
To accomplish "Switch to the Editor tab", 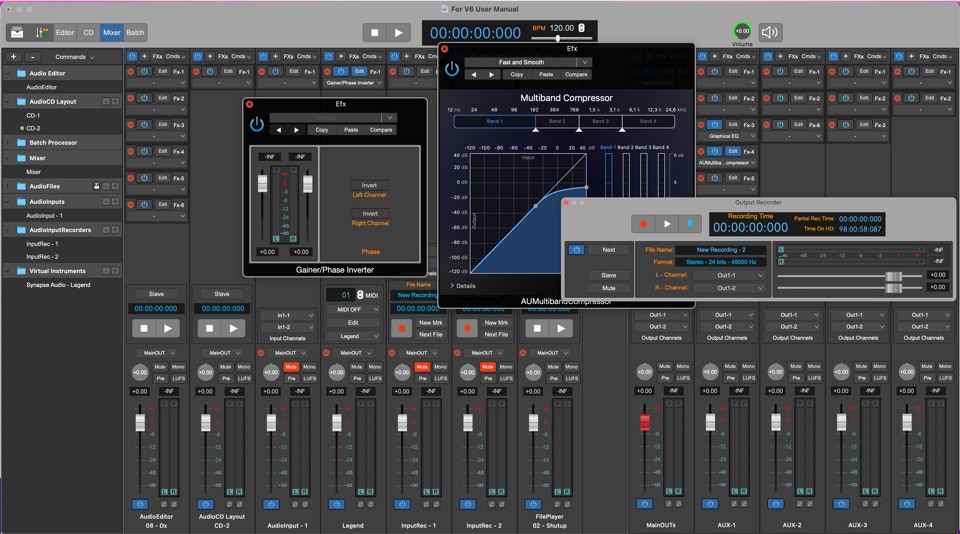I will pyautogui.click(x=65, y=32).
